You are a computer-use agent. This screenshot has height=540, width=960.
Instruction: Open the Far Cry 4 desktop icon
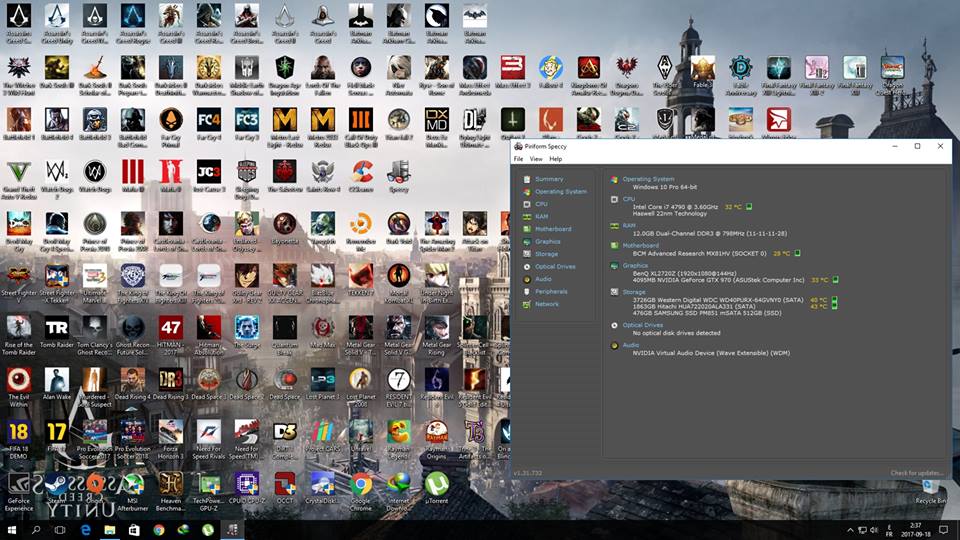pyautogui.click(x=209, y=124)
